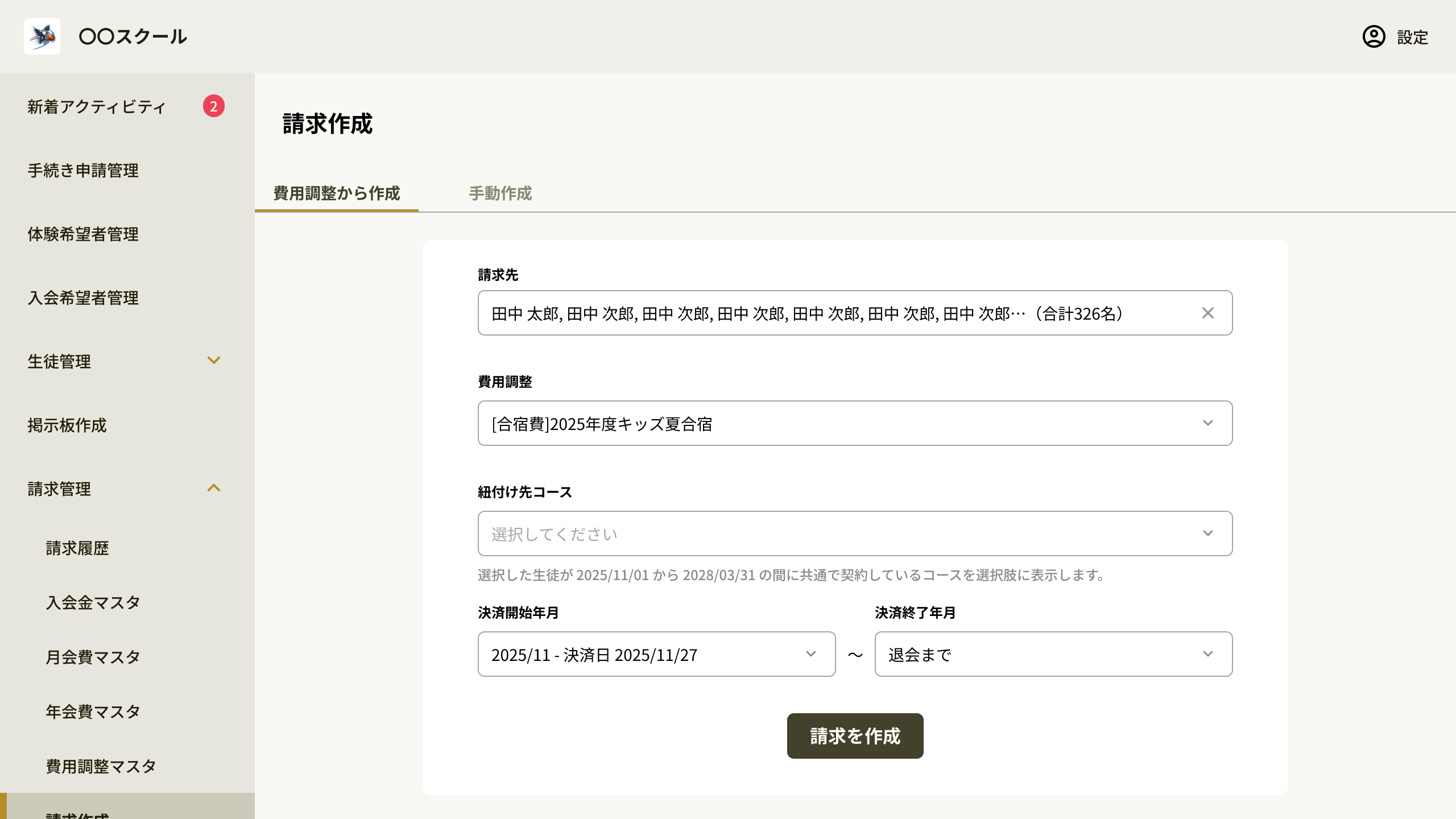Open the 紐付け先コース dropdown
This screenshot has width=1456, height=819.
coord(855,533)
